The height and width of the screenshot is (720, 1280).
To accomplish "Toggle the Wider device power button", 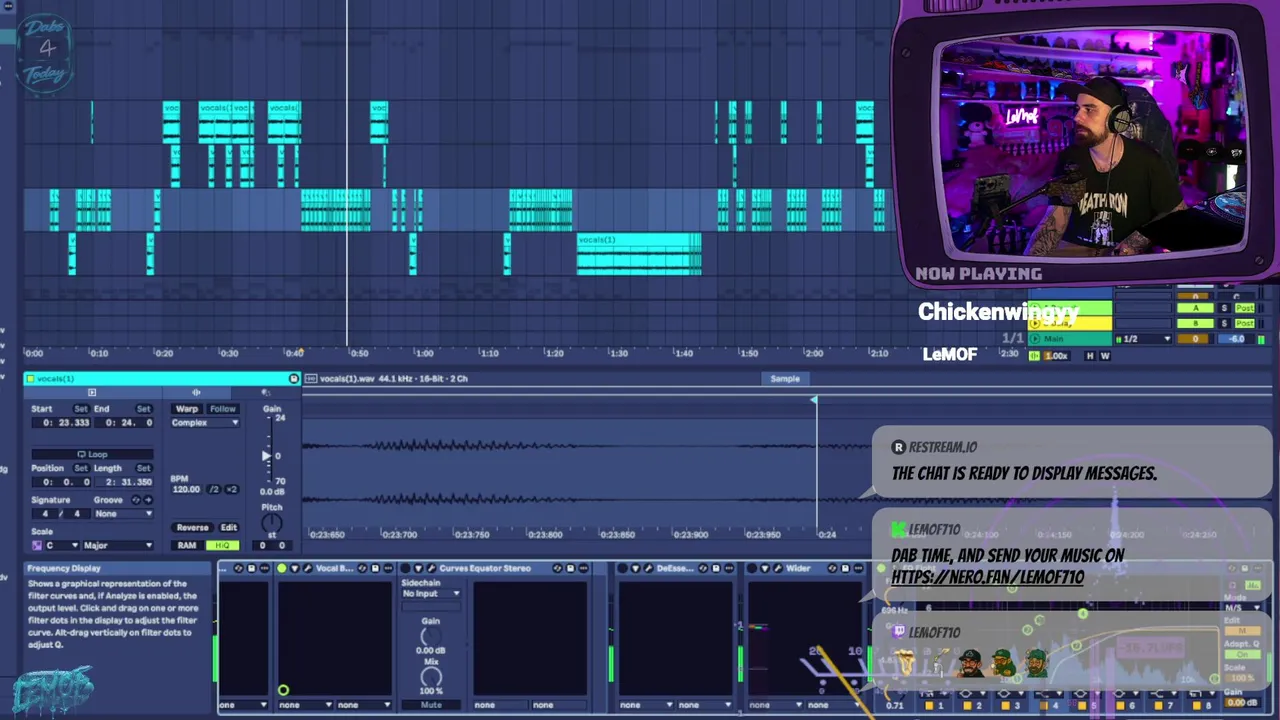I will coord(752,569).
